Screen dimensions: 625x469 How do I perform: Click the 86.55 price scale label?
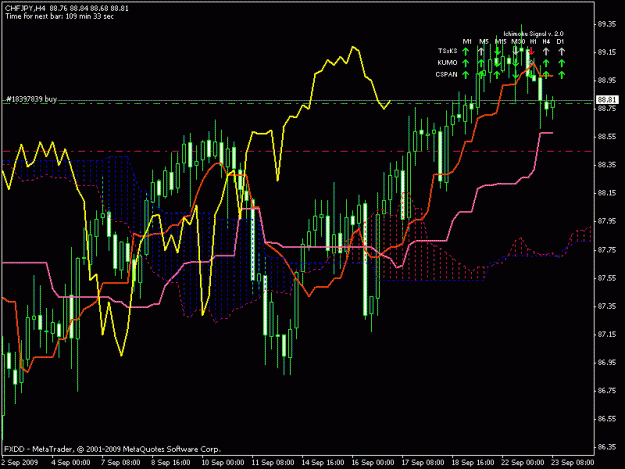coord(607,419)
